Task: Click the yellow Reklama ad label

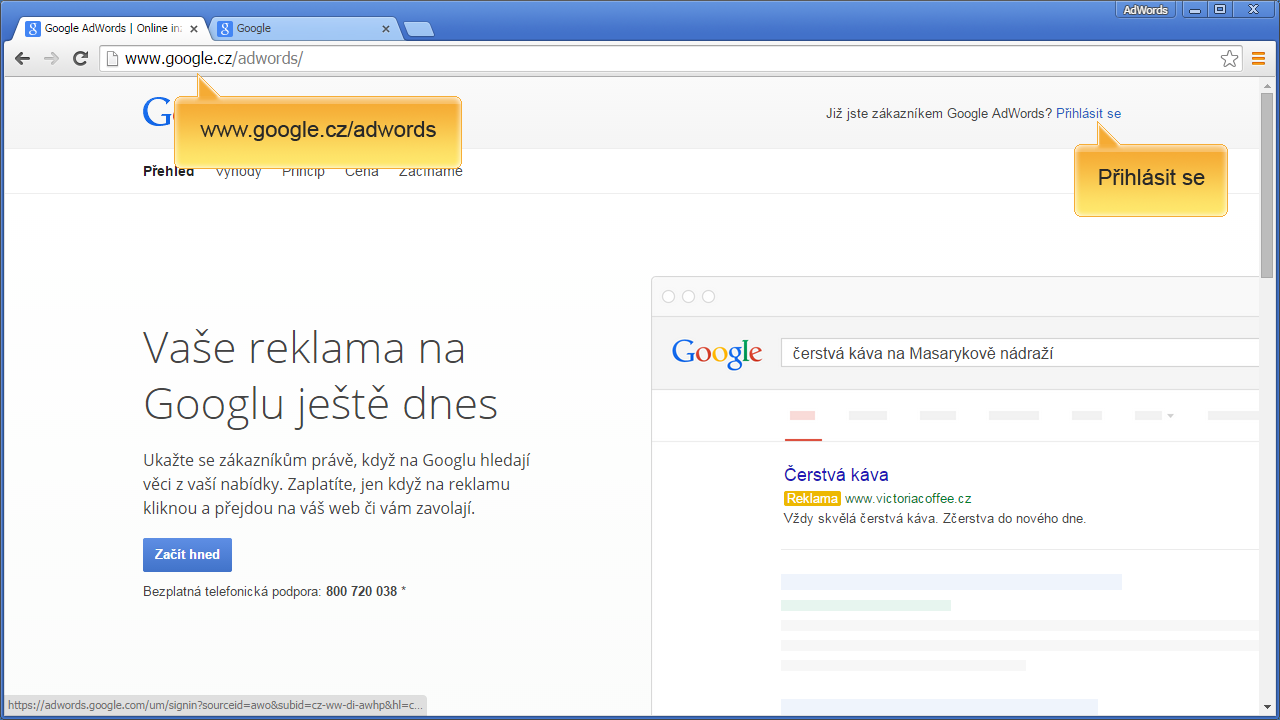Action: point(812,498)
